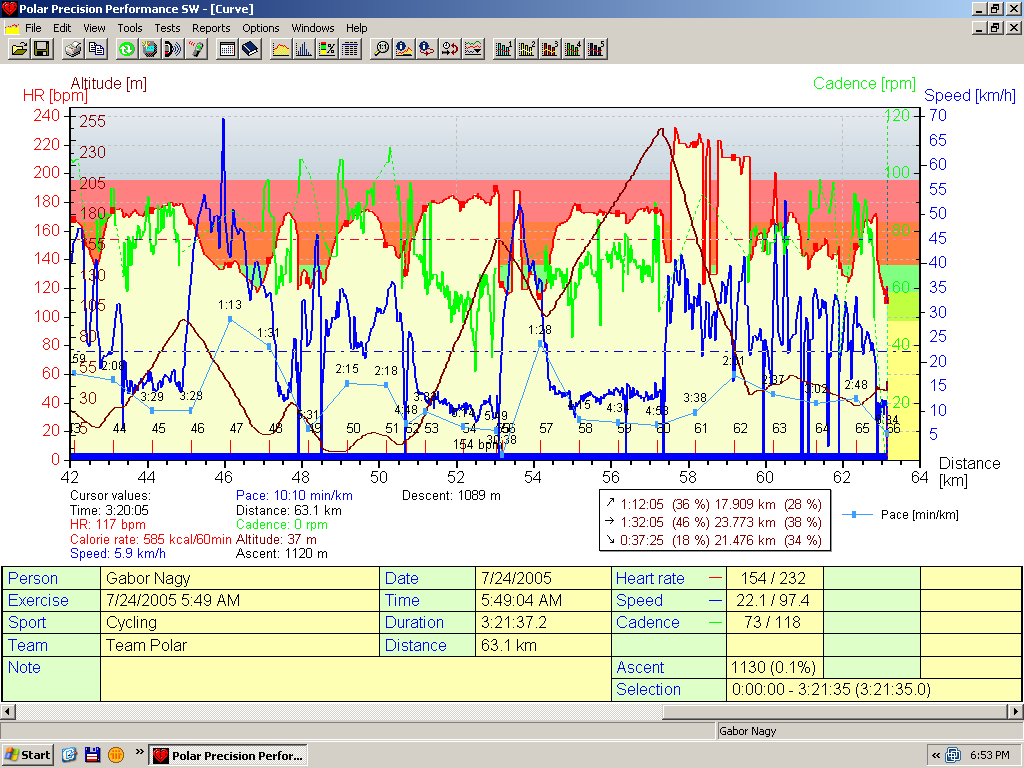
Task: Click the Ascent value 1130 (0.1%)
Action: tap(773, 667)
